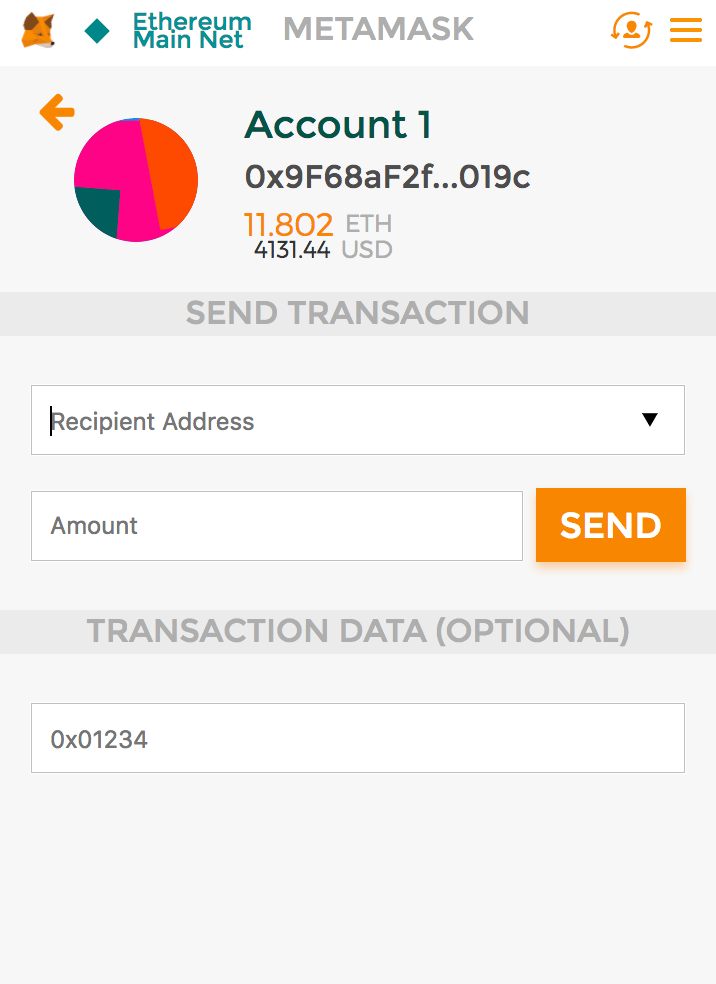Open the Ethereum Main Net network selector
Screen dimensions: 716x984
(191, 31)
